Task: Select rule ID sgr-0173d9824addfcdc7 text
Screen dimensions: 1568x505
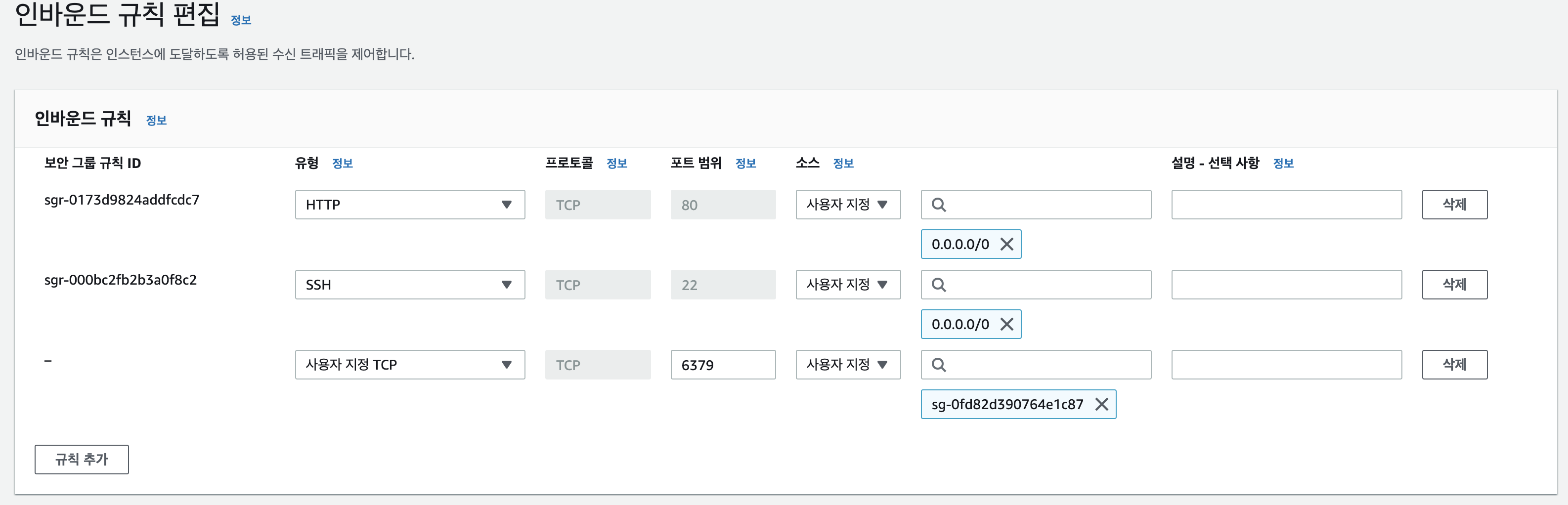Action: click(122, 200)
